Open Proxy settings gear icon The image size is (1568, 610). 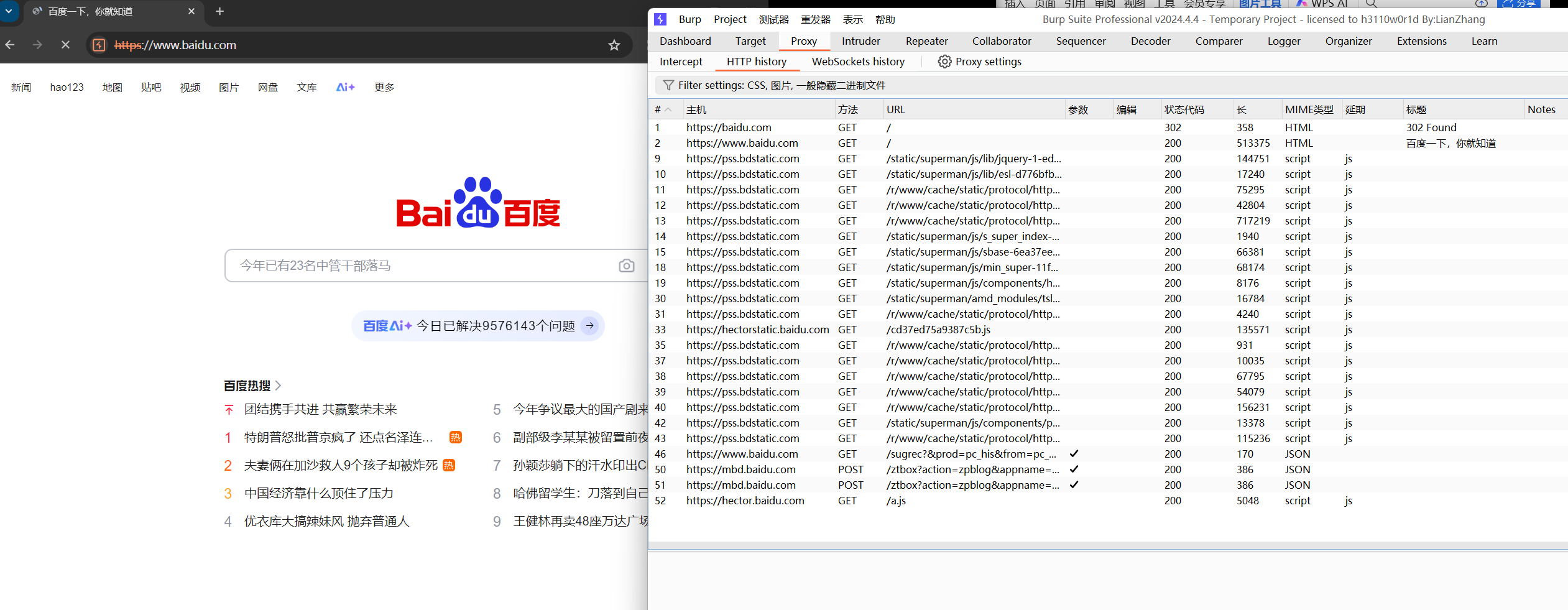coord(944,62)
